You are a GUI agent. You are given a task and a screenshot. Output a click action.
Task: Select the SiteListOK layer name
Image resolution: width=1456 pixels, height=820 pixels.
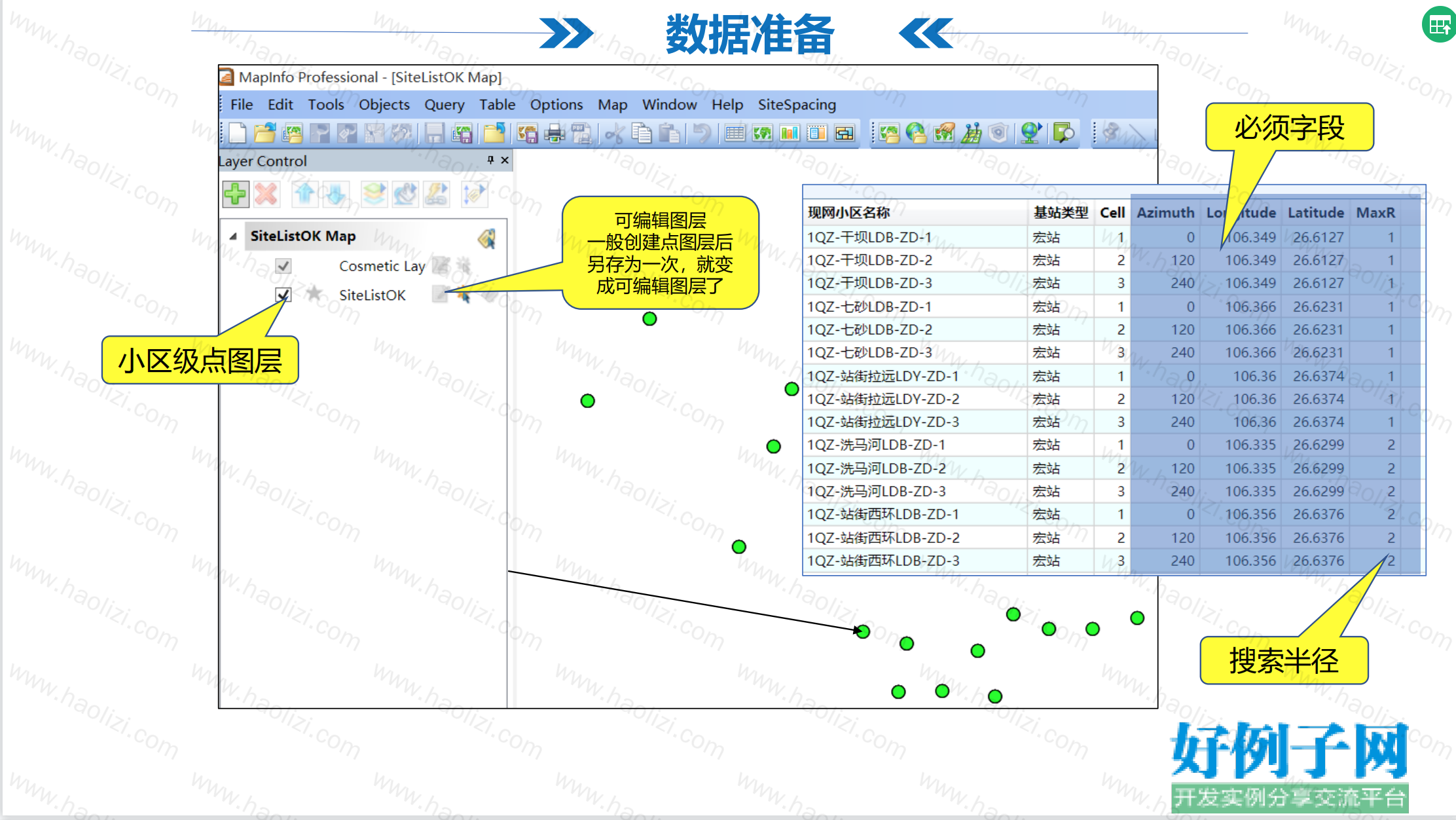click(373, 295)
